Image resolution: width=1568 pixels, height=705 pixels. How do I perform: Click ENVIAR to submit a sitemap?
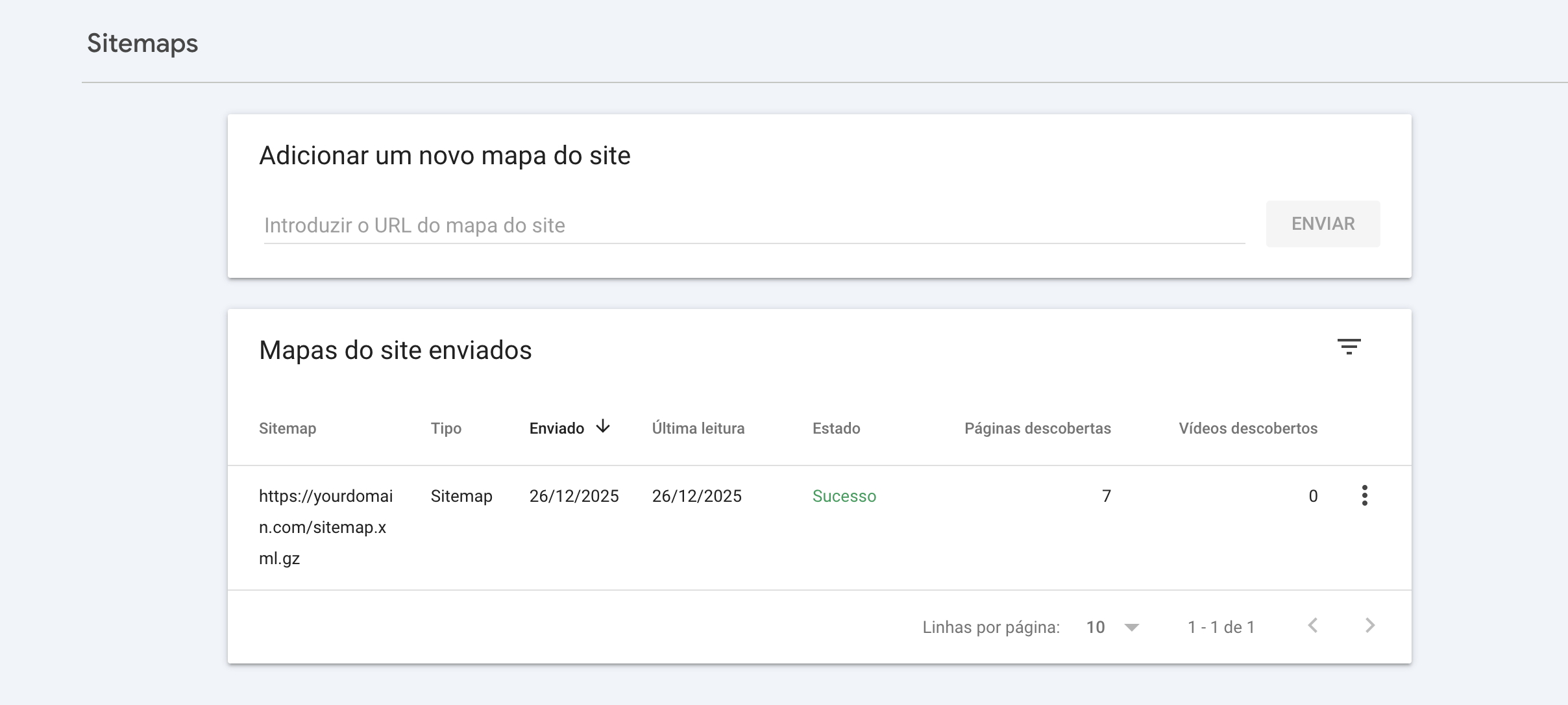(x=1323, y=223)
